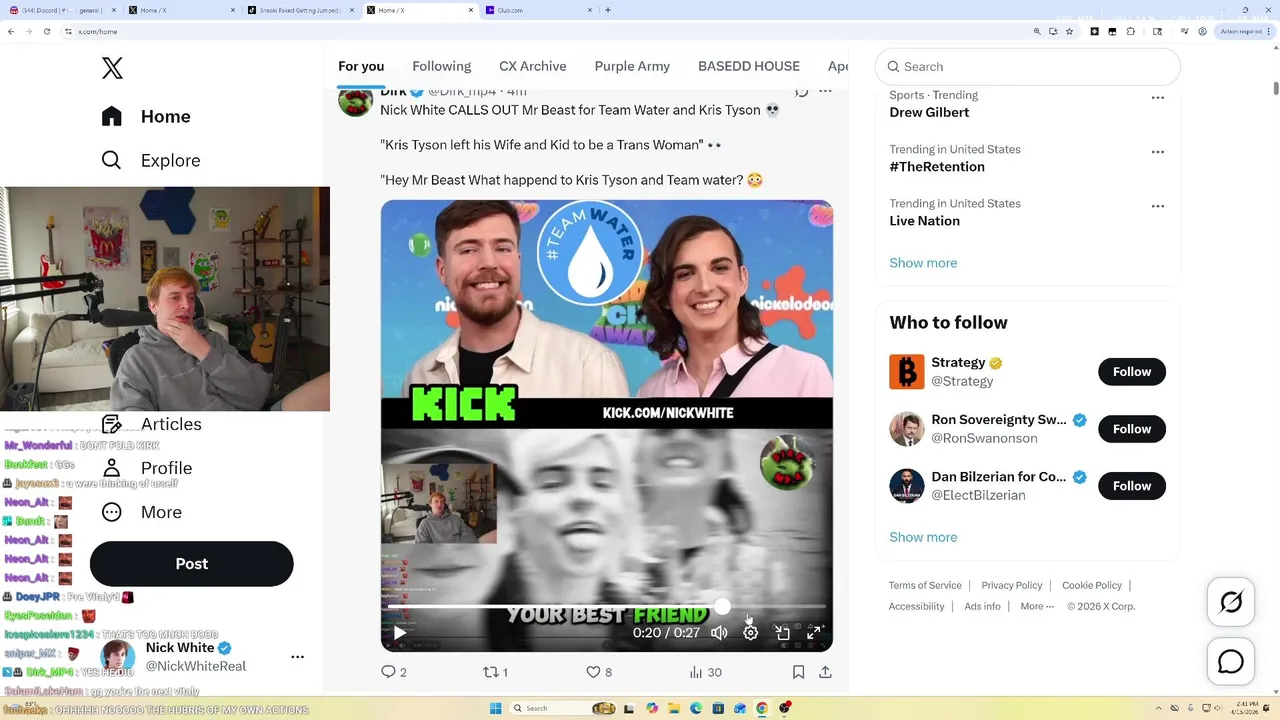Image resolution: width=1280 pixels, height=720 pixels.
Task: Open the Live Nation trending topic
Action: (x=924, y=220)
